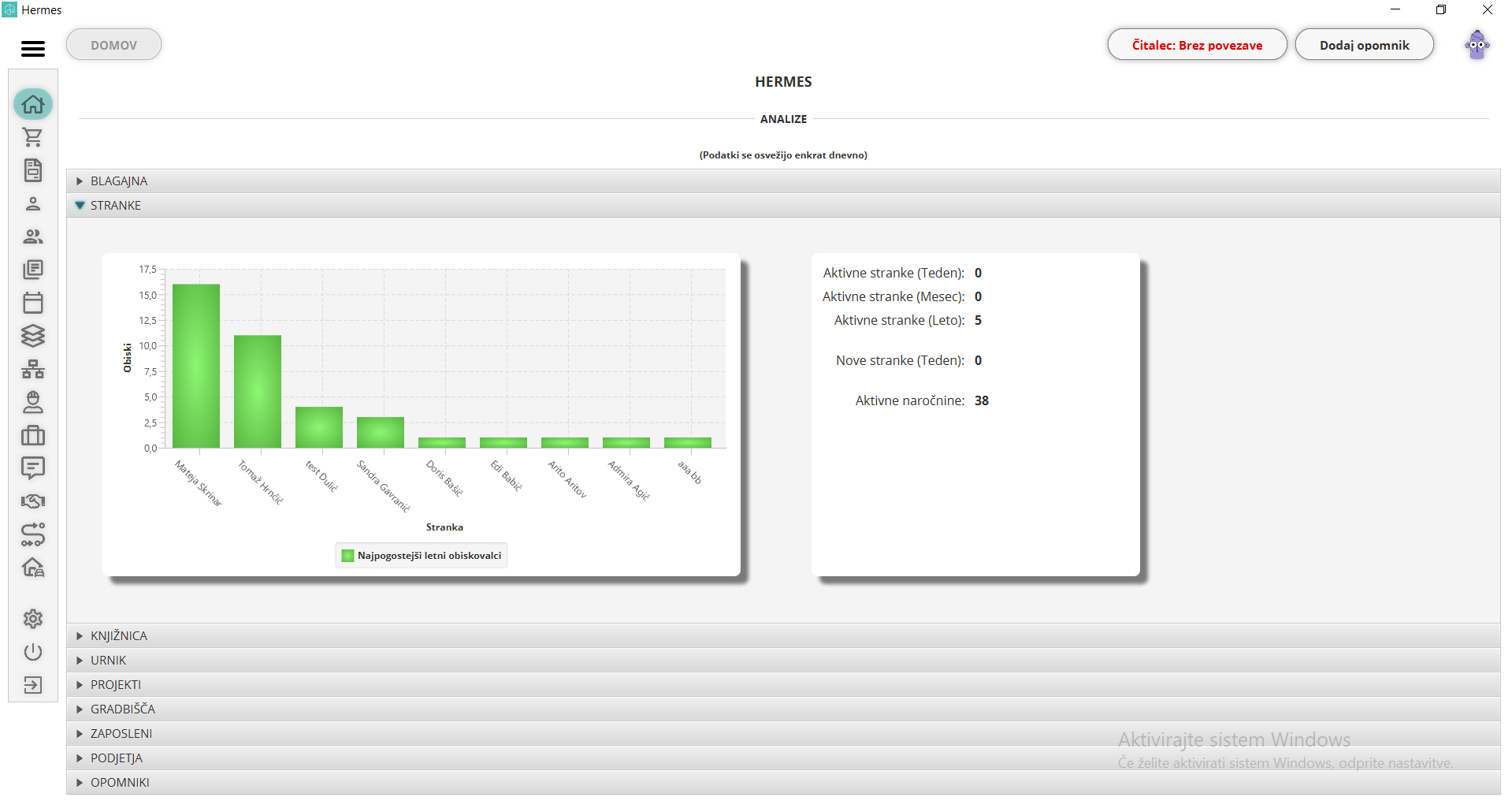Open the hierarchy tree sidebar icon

(33, 369)
